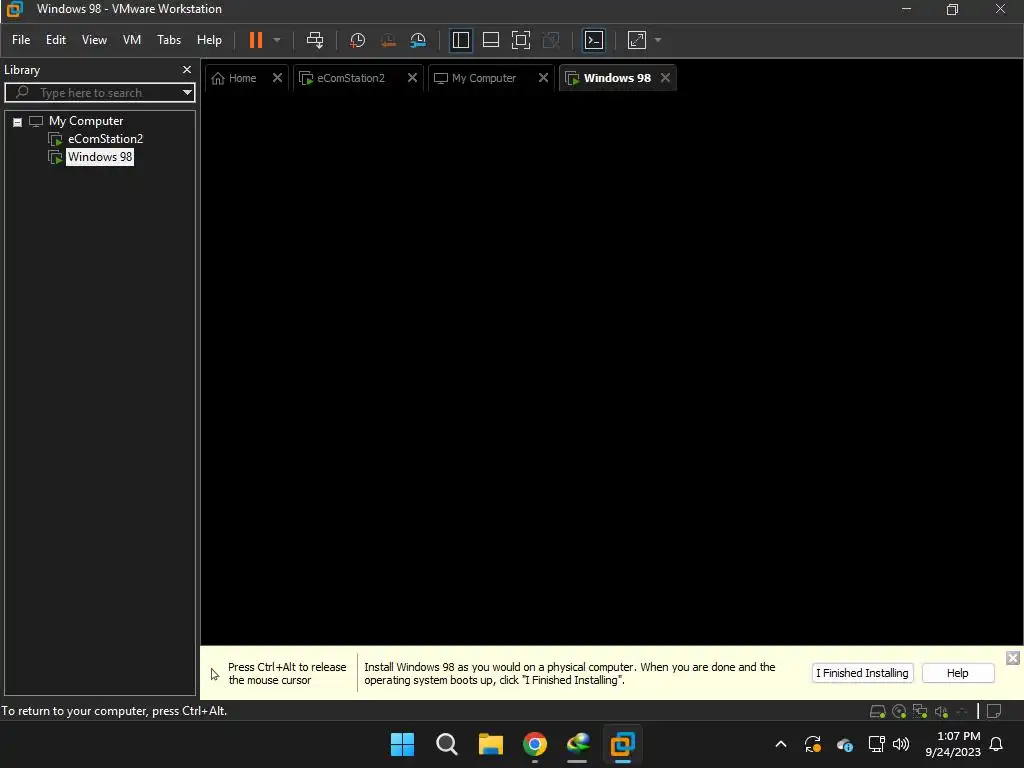The width and height of the screenshot is (1024, 768).
Task: Open the Tabs menu
Action: click(168, 40)
